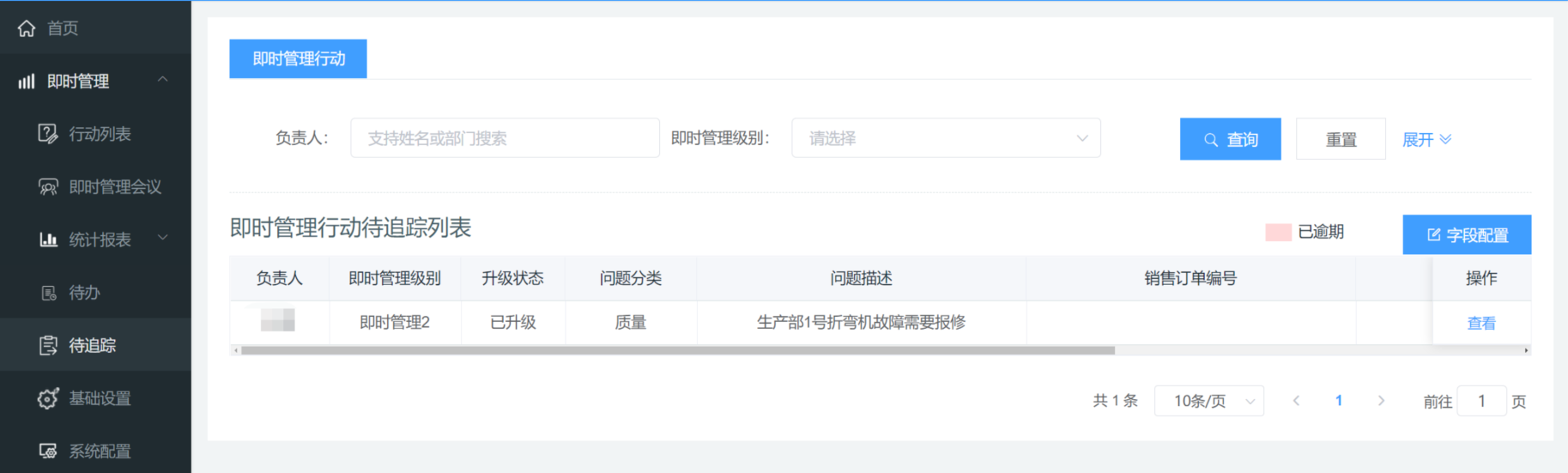Image resolution: width=1568 pixels, height=473 pixels.
Task: Click the 即时管理会议 meeting icon
Action: 48,187
